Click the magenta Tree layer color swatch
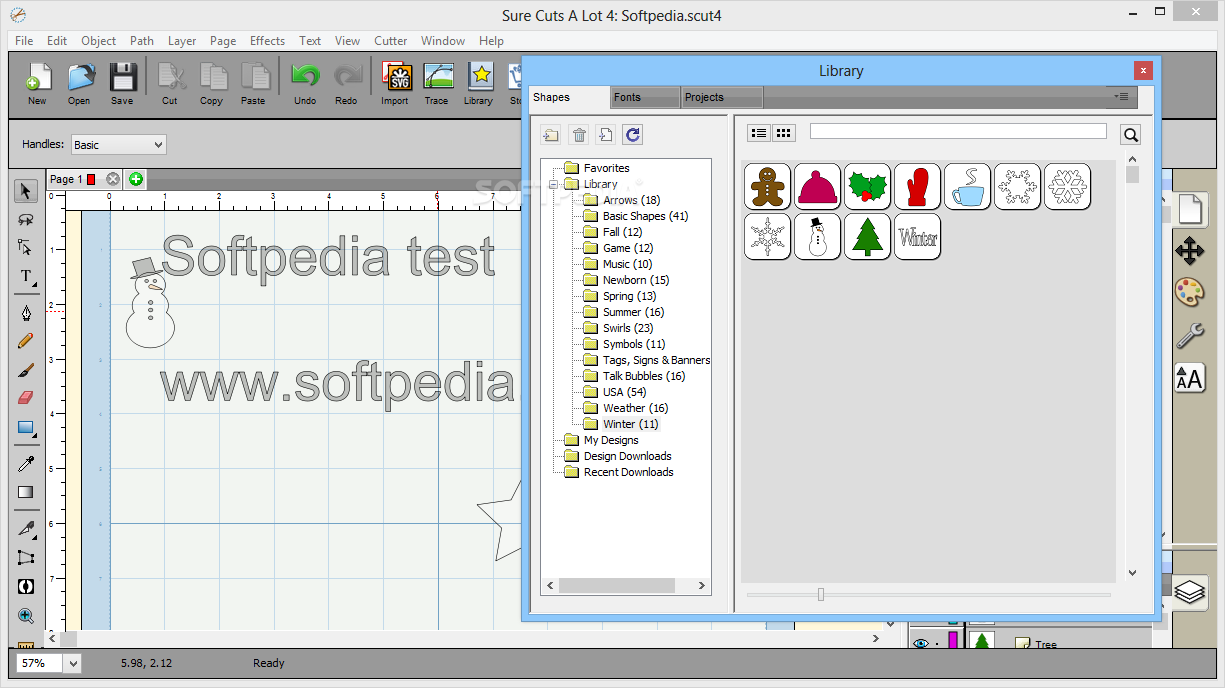 [953, 641]
